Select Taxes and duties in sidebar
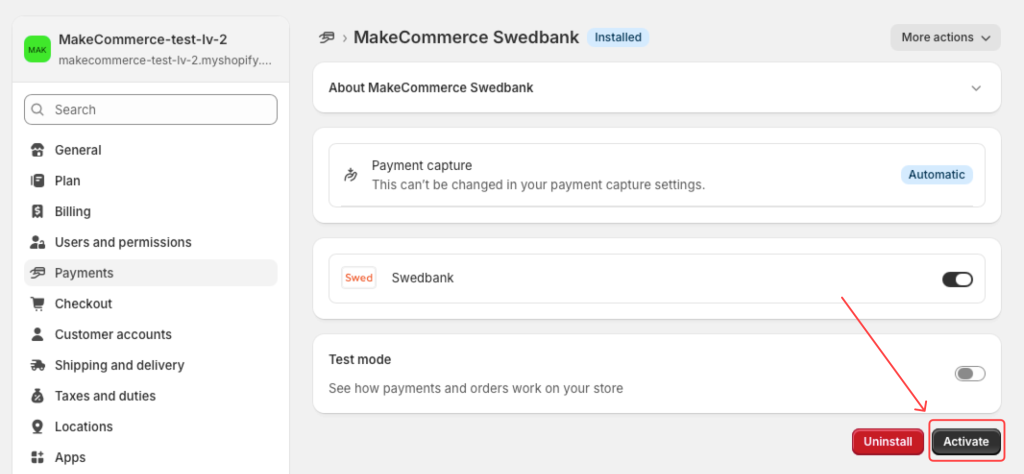Image resolution: width=1024 pixels, height=474 pixels. 105,396
